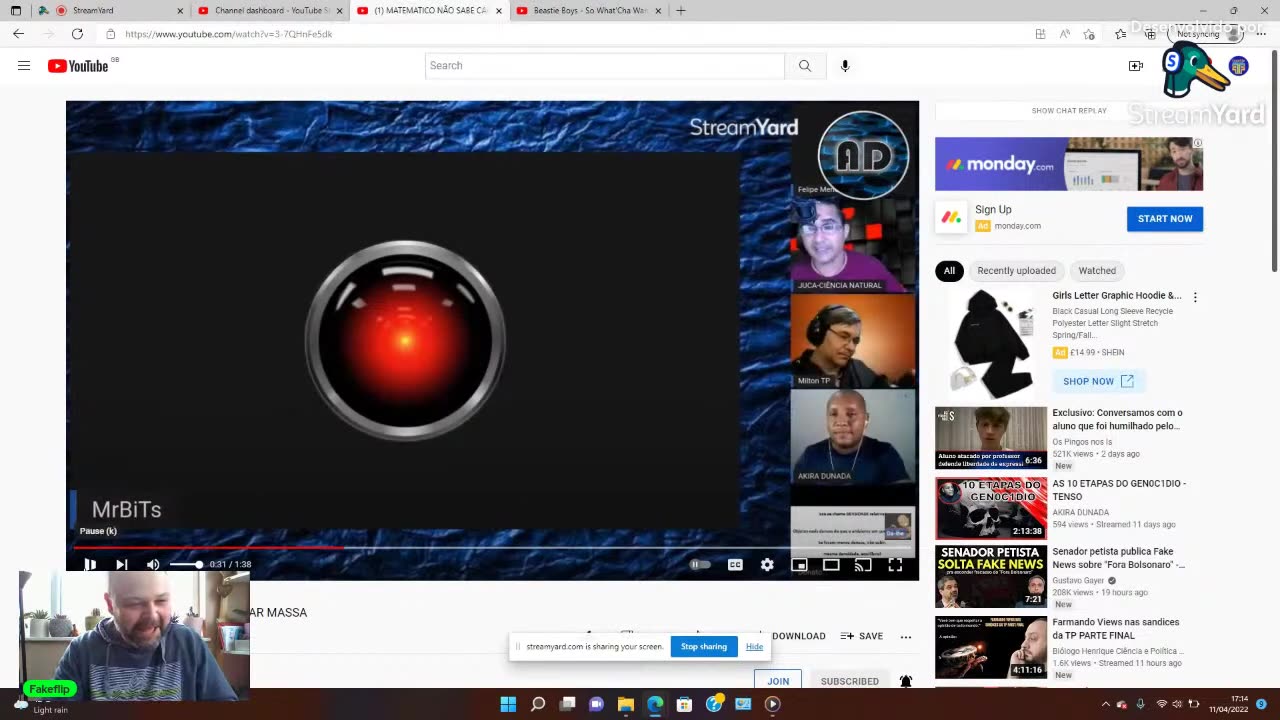Image resolution: width=1280 pixels, height=720 pixels.
Task: Click the YouTube logo to go home
Action: tap(78, 66)
